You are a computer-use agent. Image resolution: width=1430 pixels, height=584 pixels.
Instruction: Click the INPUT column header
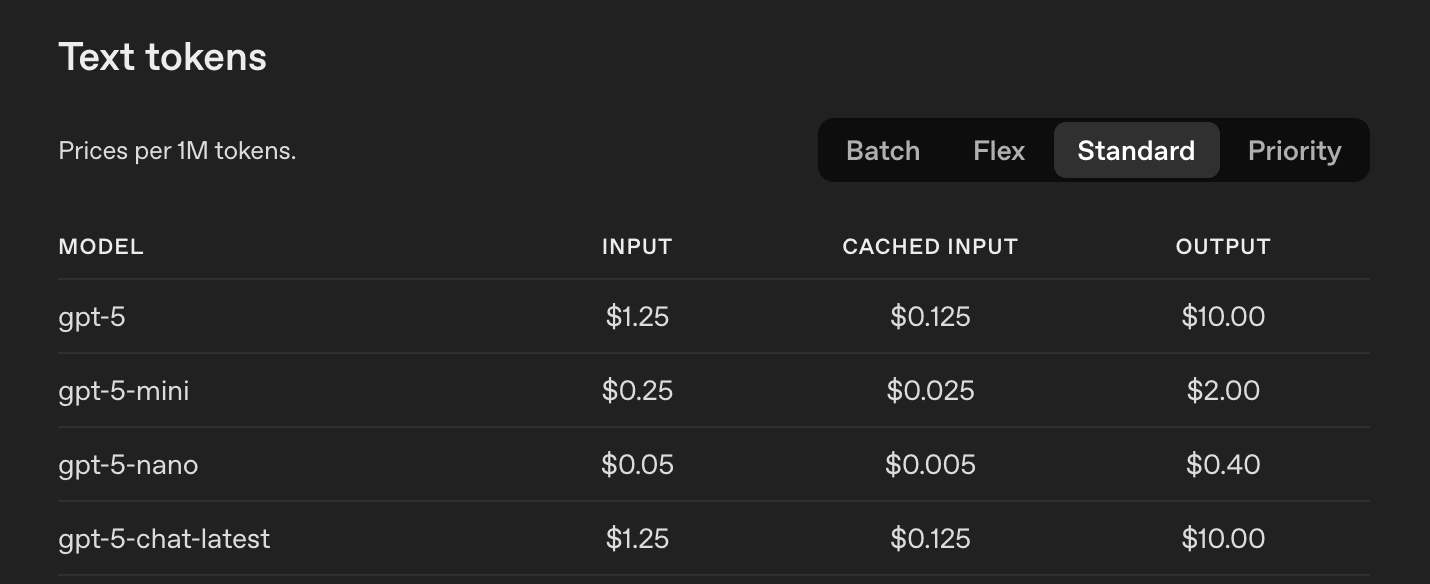pos(637,247)
